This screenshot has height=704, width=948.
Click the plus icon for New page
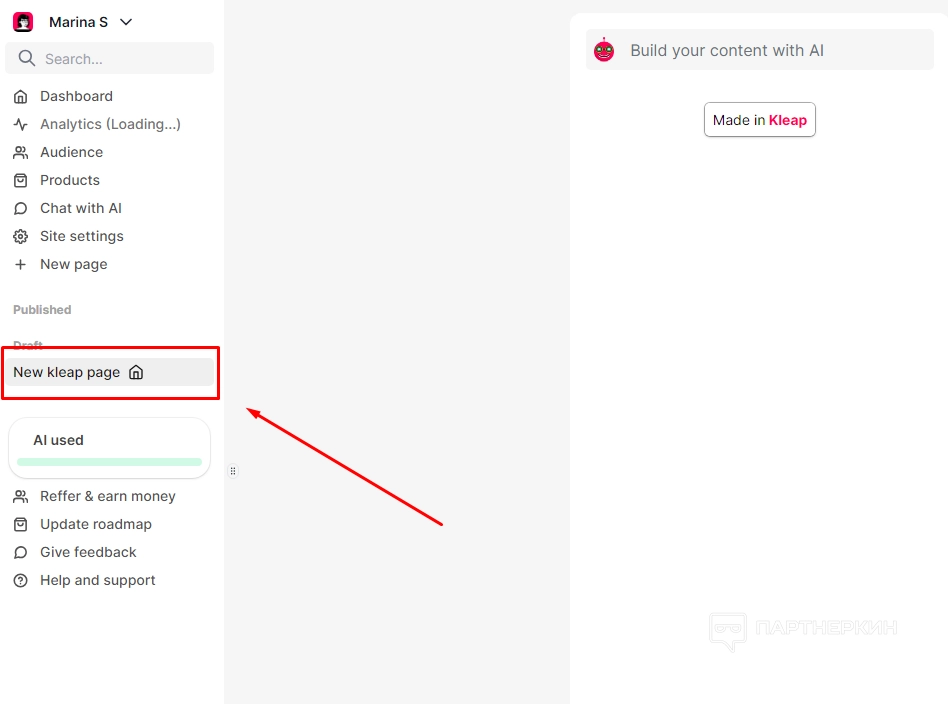(20, 265)
